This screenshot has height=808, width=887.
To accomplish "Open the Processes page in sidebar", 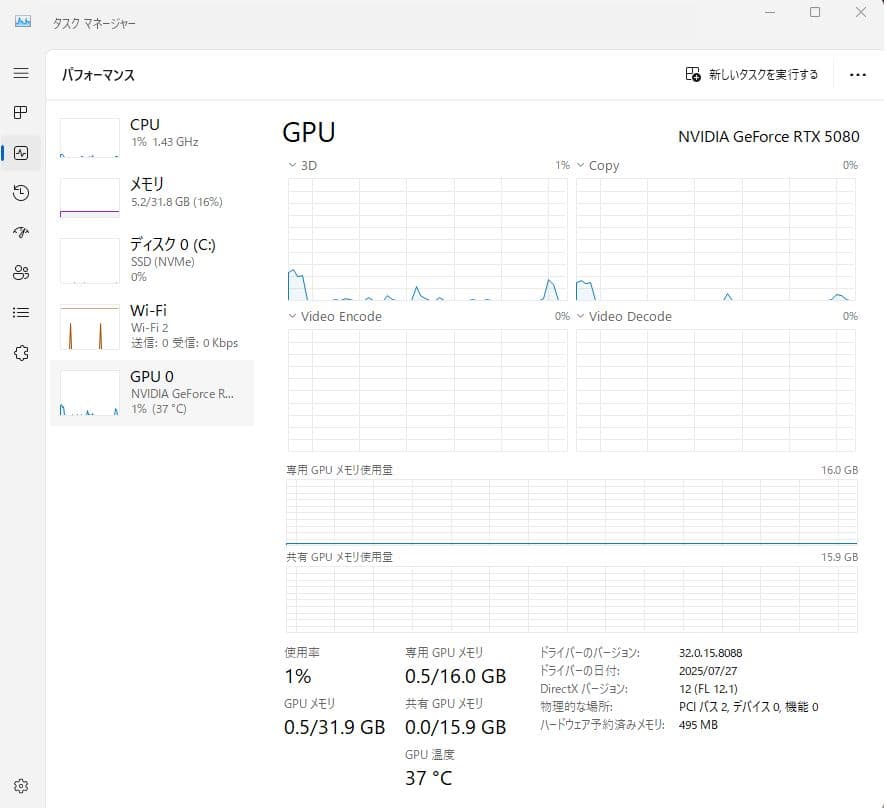I will [x=21, y=113].
